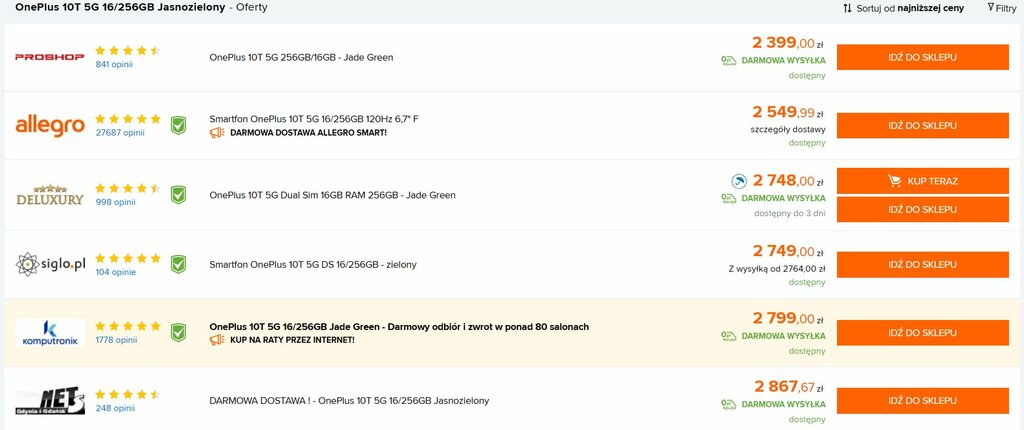Open the 27687 opinii reviews link
The width and height of the screenshot is (1024, 430).
click(120, 133)
